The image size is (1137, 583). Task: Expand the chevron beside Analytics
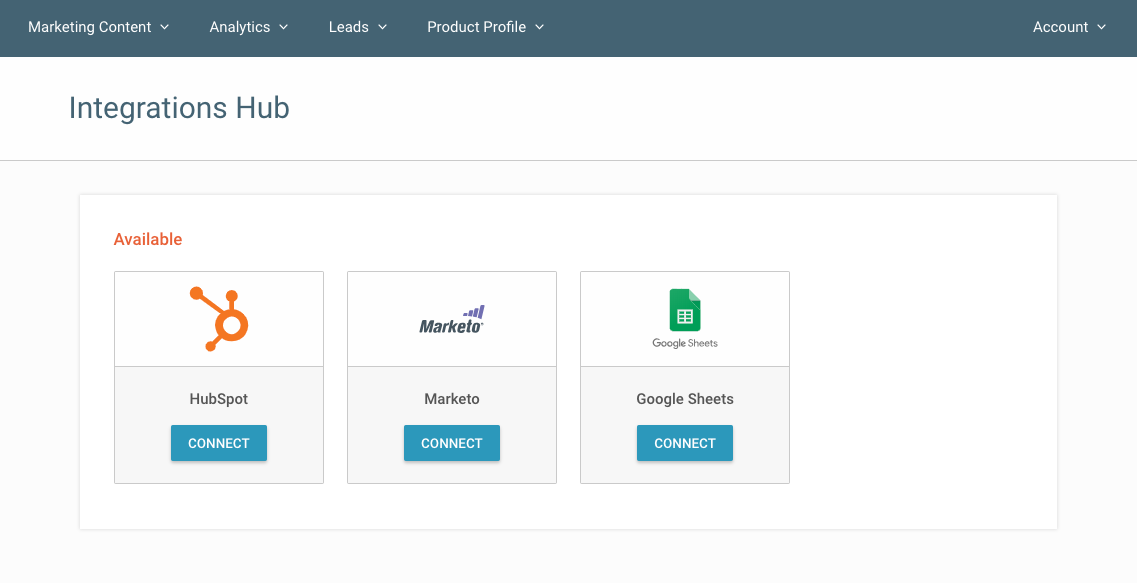(x=284, y=27)
